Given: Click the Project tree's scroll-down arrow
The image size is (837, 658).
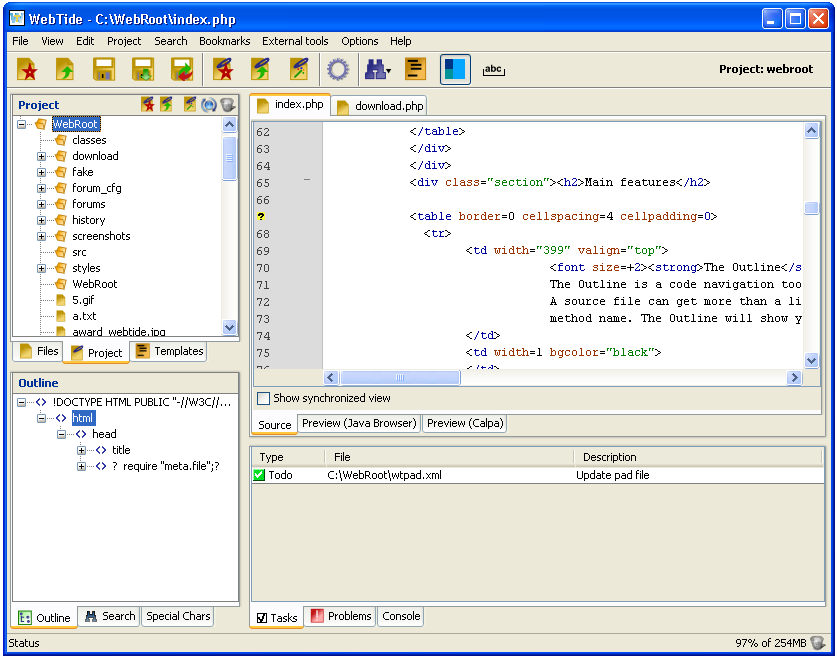Looking at the screenshot, I should click(230, 328).
